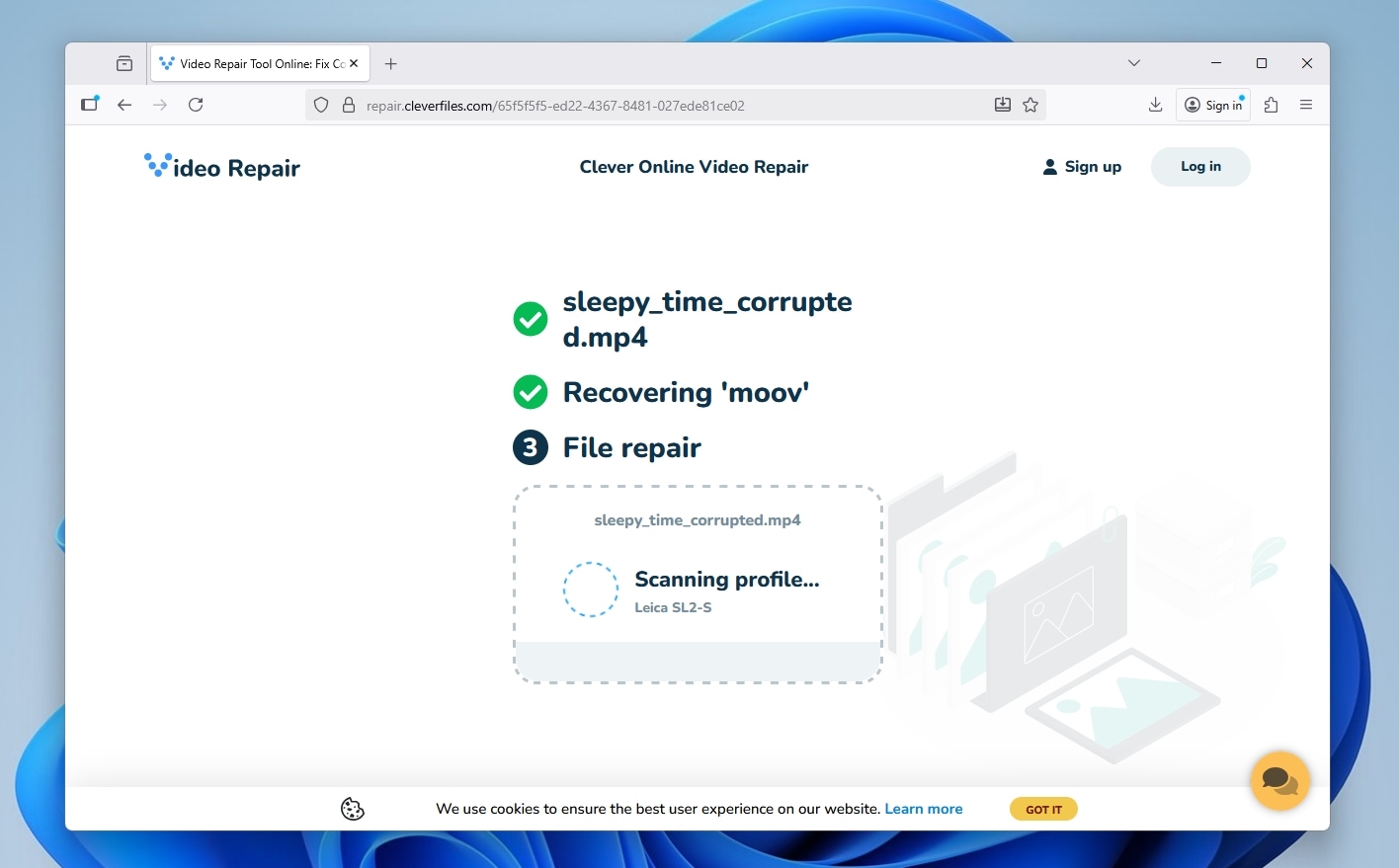Screen dimensions: 1399x868
Task: Open the tab list chevron dropdown
Action: coord(1133,62)
